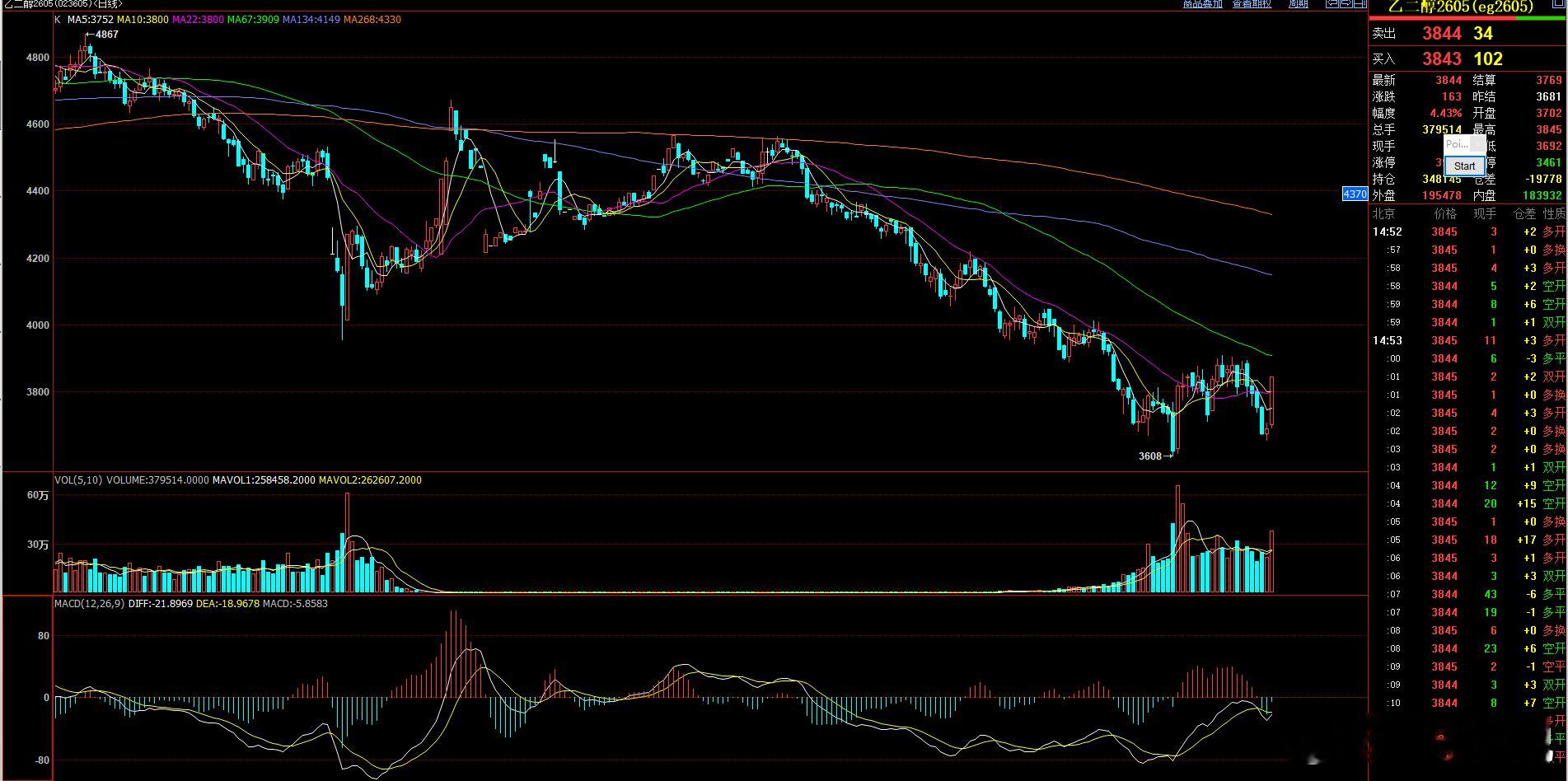This screenshot has width=1568, height=781.
Task: Click the 外盘 value 195478
Action: [x=1442, y=195]
